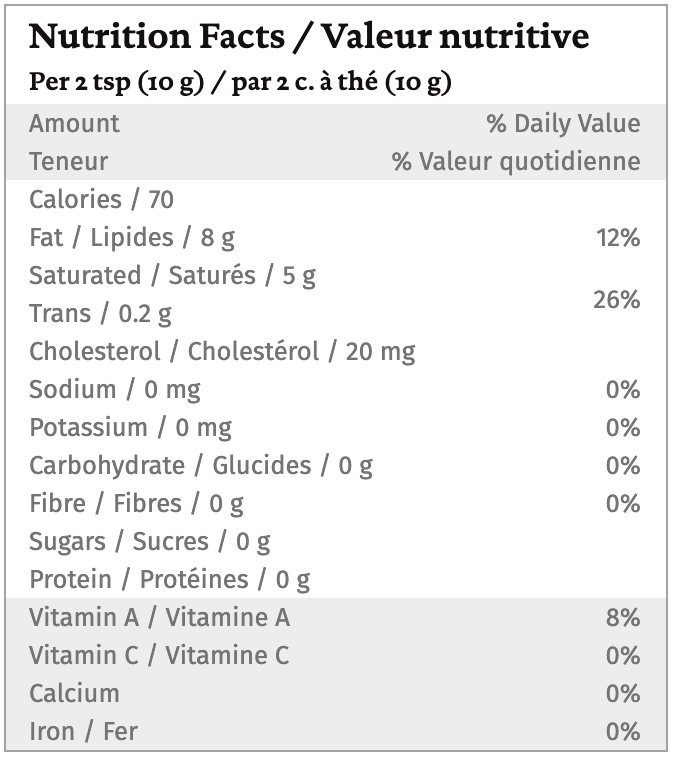Select the 'Saturated / Saturés / 5 g' text
This screenshot has height=758, width=674.
coord(172,275)
